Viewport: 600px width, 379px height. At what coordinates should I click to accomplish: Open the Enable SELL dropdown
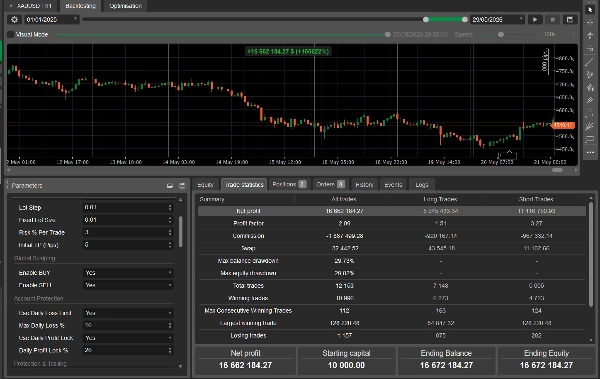tap(128, 285)
